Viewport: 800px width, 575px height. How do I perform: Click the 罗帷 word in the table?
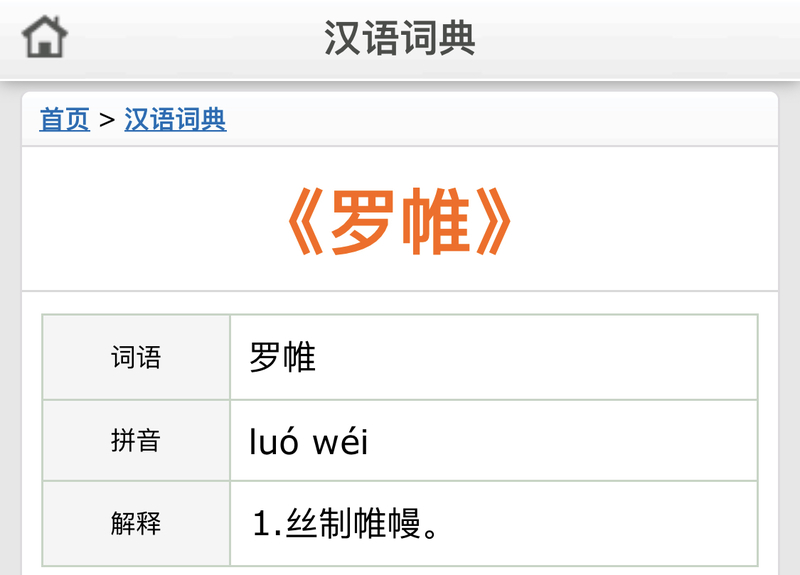(x=282, y=357)
